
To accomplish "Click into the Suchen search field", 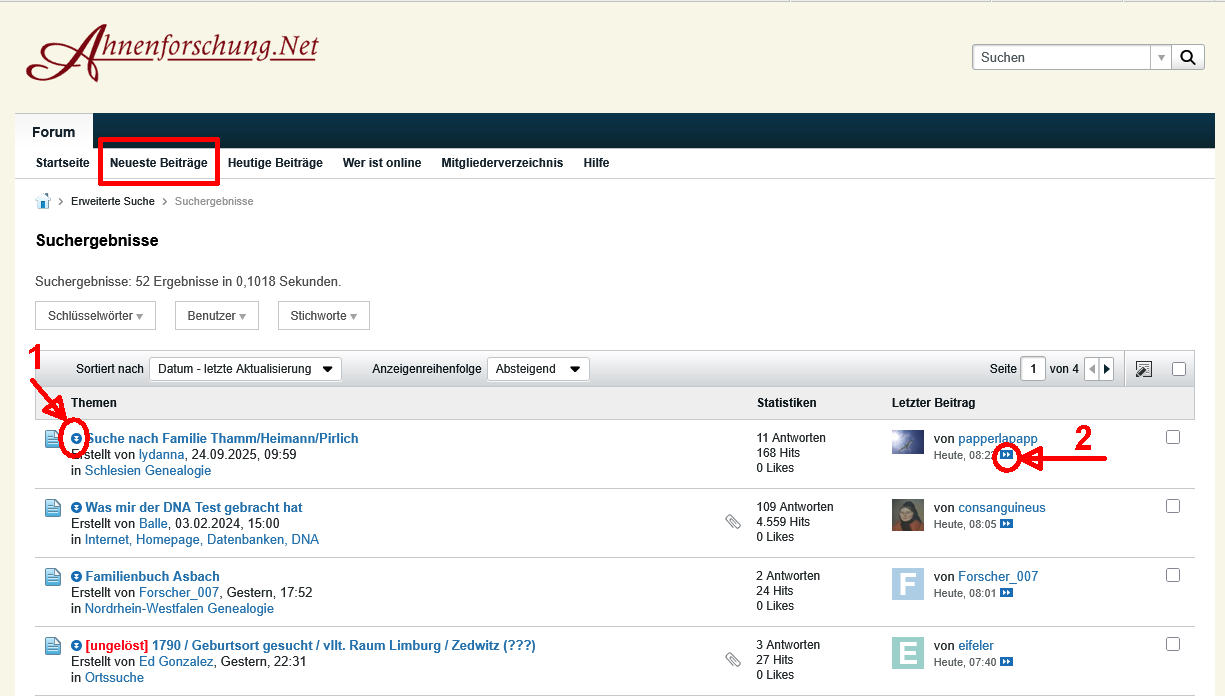I will click(x=1060, y=57).
